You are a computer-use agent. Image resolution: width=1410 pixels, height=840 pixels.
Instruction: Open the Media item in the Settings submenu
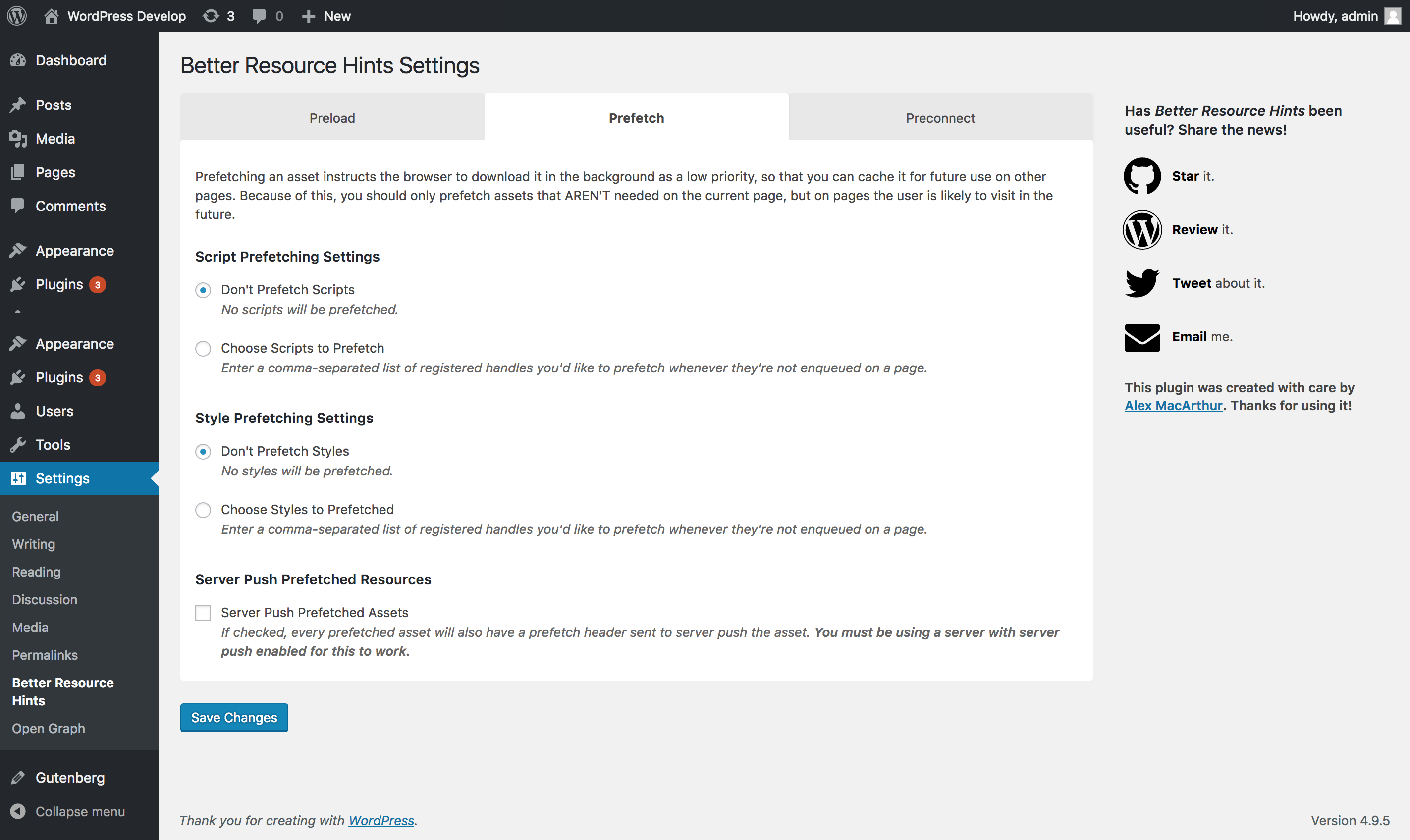(30, 627)
